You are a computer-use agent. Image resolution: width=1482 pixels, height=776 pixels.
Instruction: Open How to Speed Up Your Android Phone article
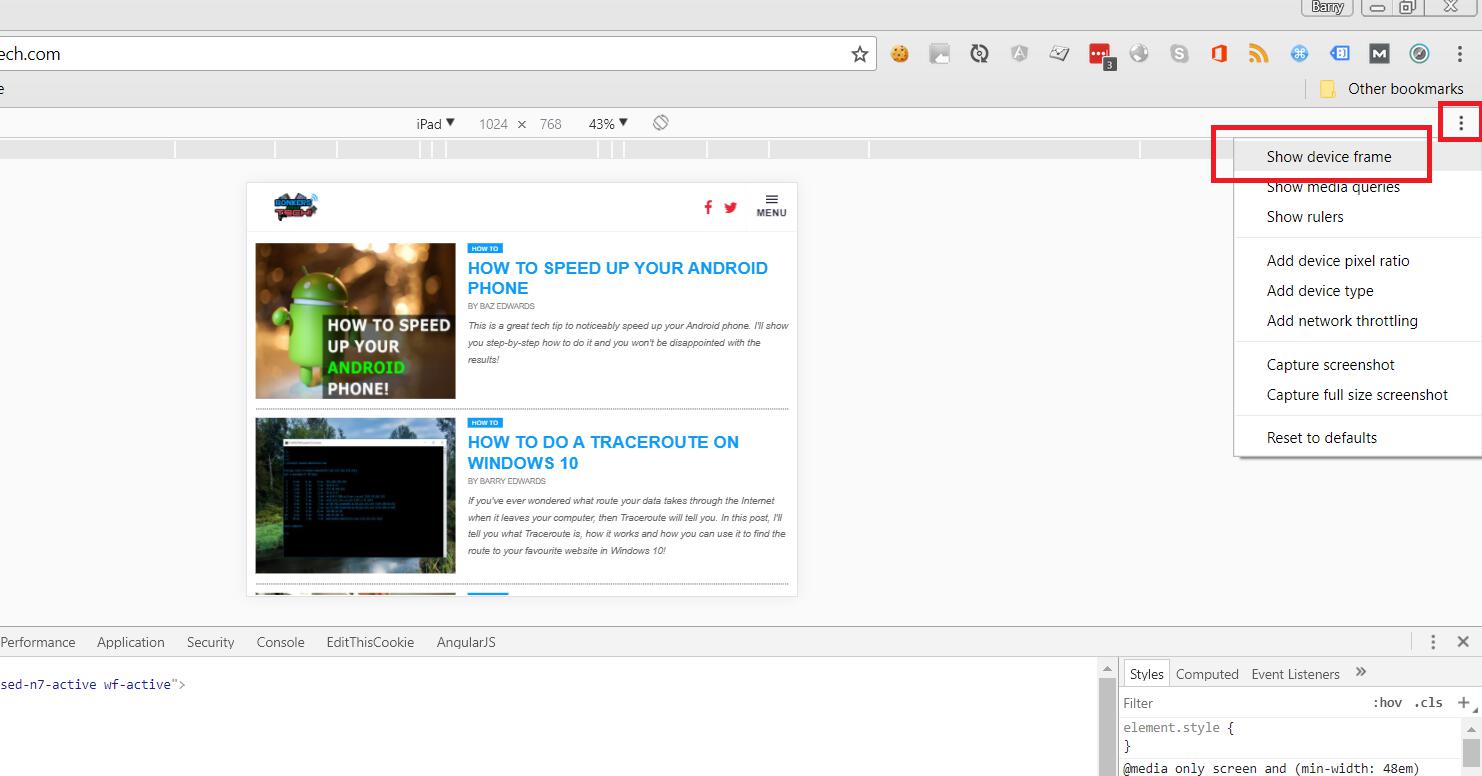[617, 278]
